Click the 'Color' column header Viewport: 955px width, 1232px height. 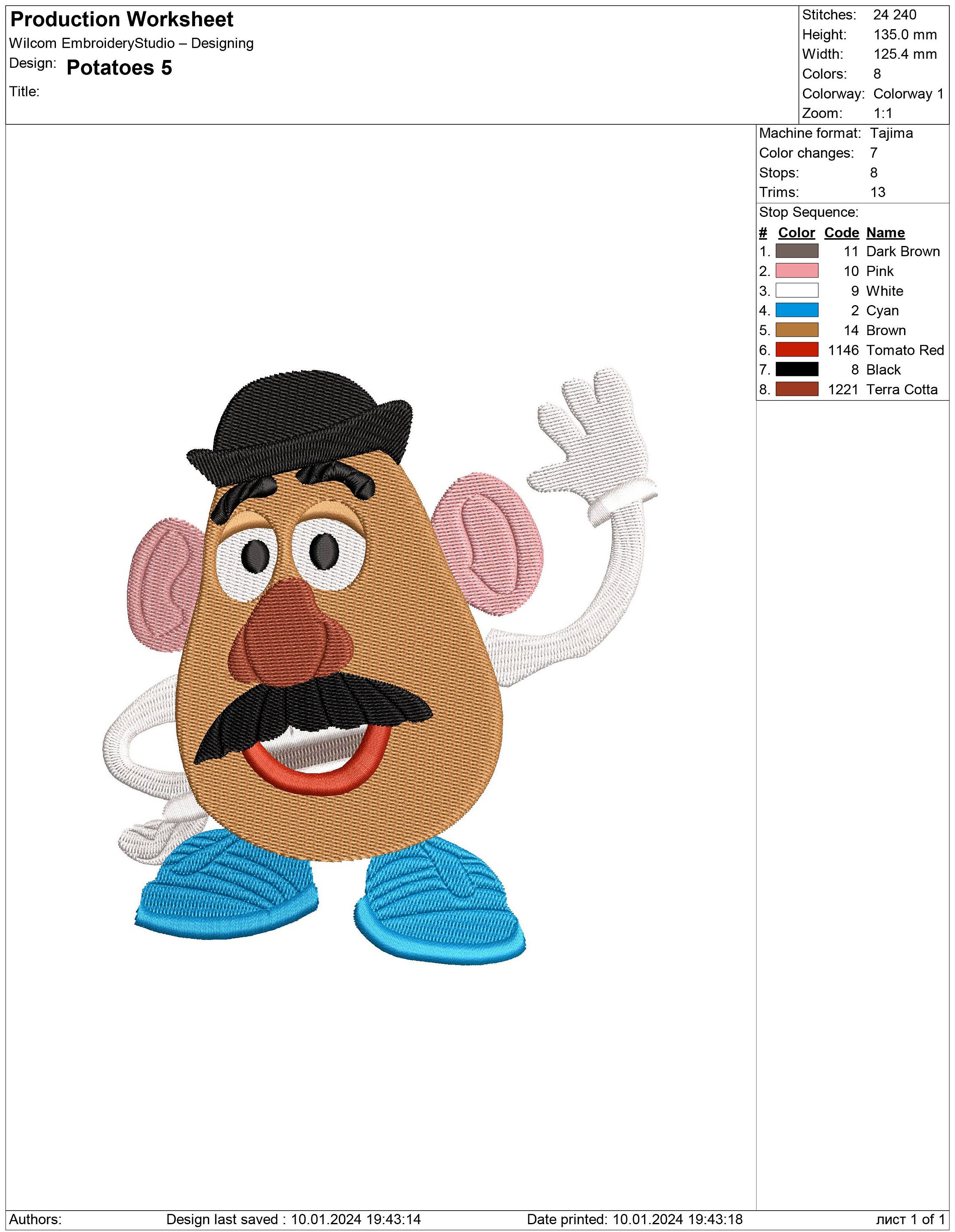coord(796,232)
